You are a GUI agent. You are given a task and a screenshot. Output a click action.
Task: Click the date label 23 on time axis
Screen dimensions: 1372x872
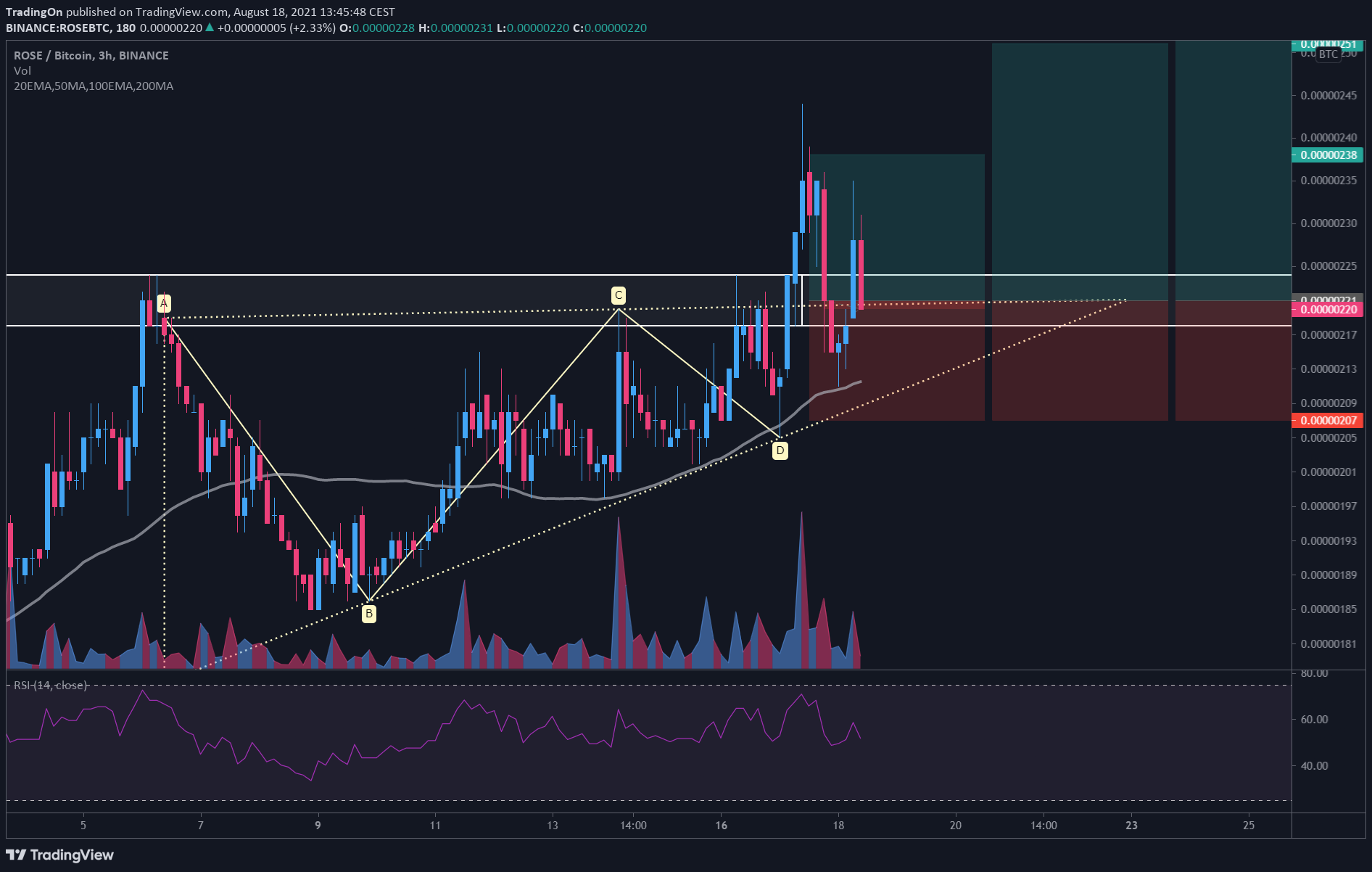[1131, 826]
